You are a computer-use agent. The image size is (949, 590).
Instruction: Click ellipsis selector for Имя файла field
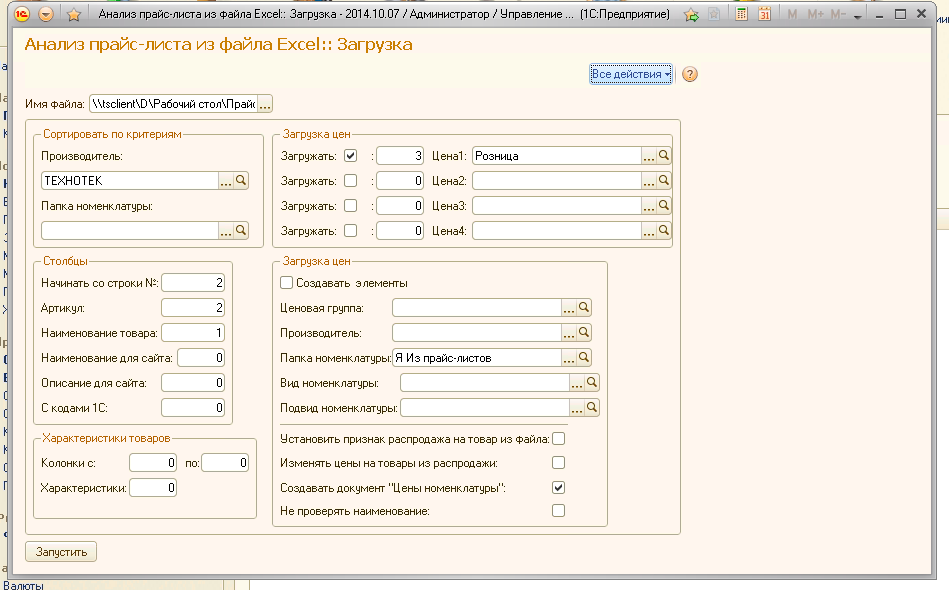[264, 104]
